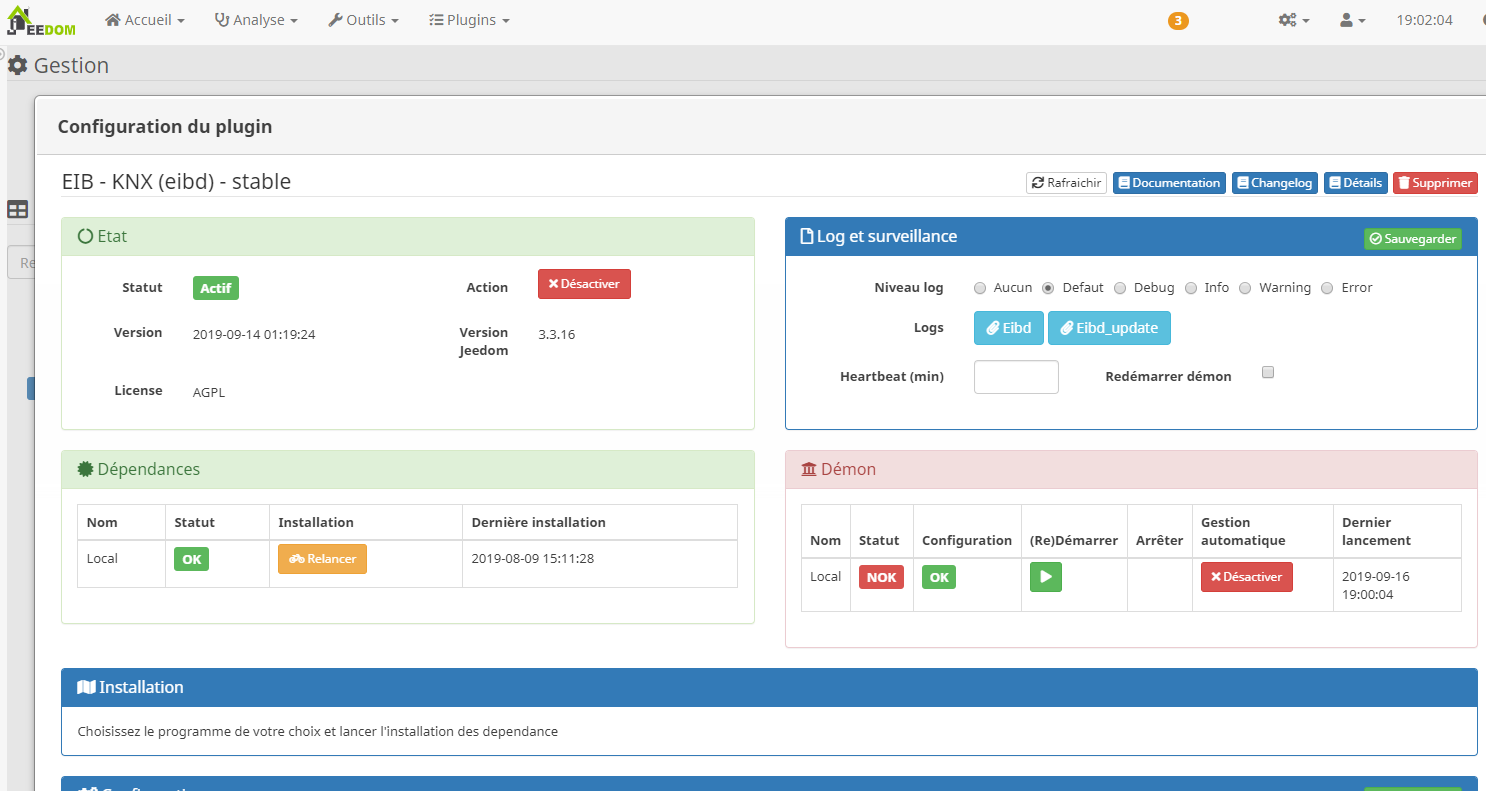Viewport: 1486px width, 791px height.
Task: Select the Defaut log level
Action: [x=1048, y=288]
